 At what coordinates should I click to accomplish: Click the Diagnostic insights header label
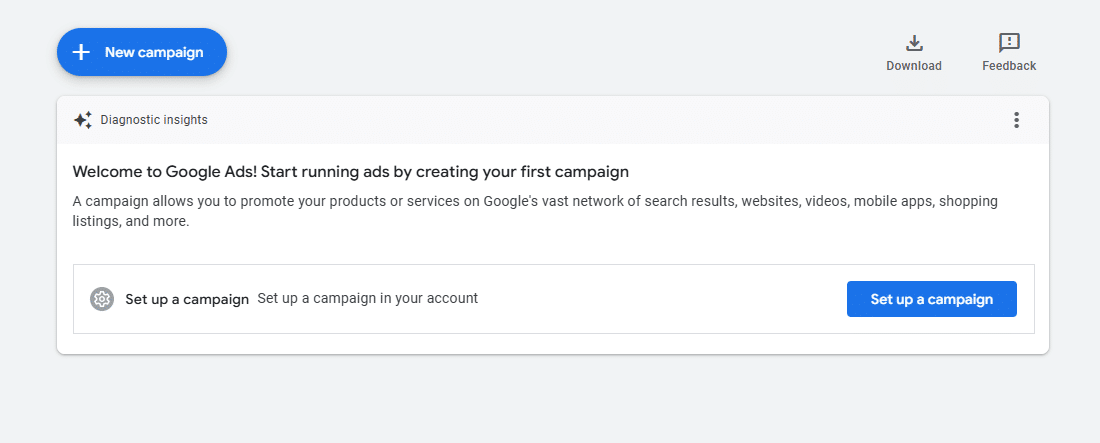(154, 120)
